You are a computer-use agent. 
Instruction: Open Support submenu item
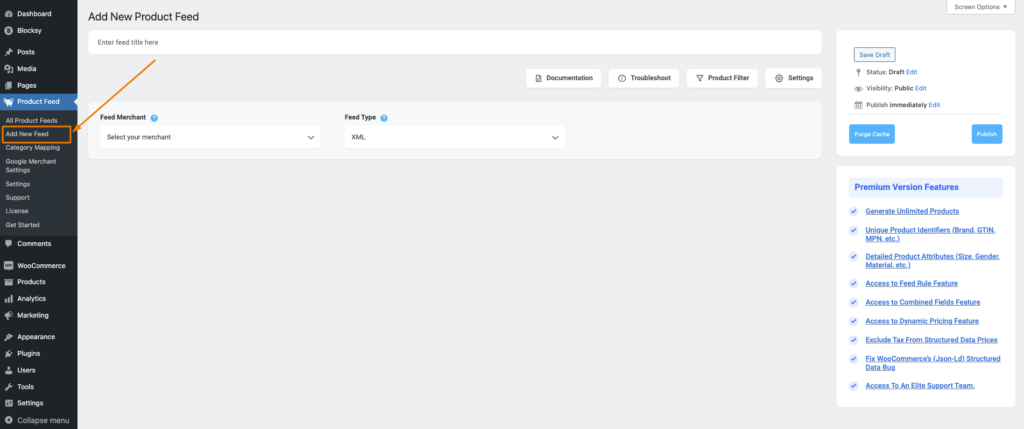(x=18, y=197)
